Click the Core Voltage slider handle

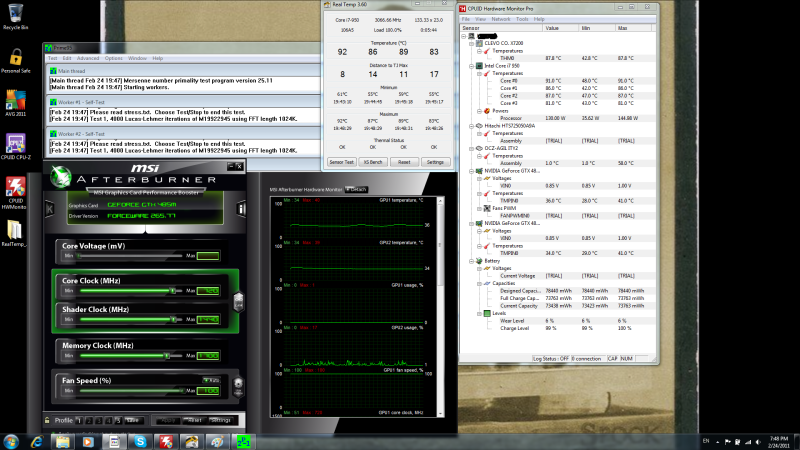tap(79, 256)
